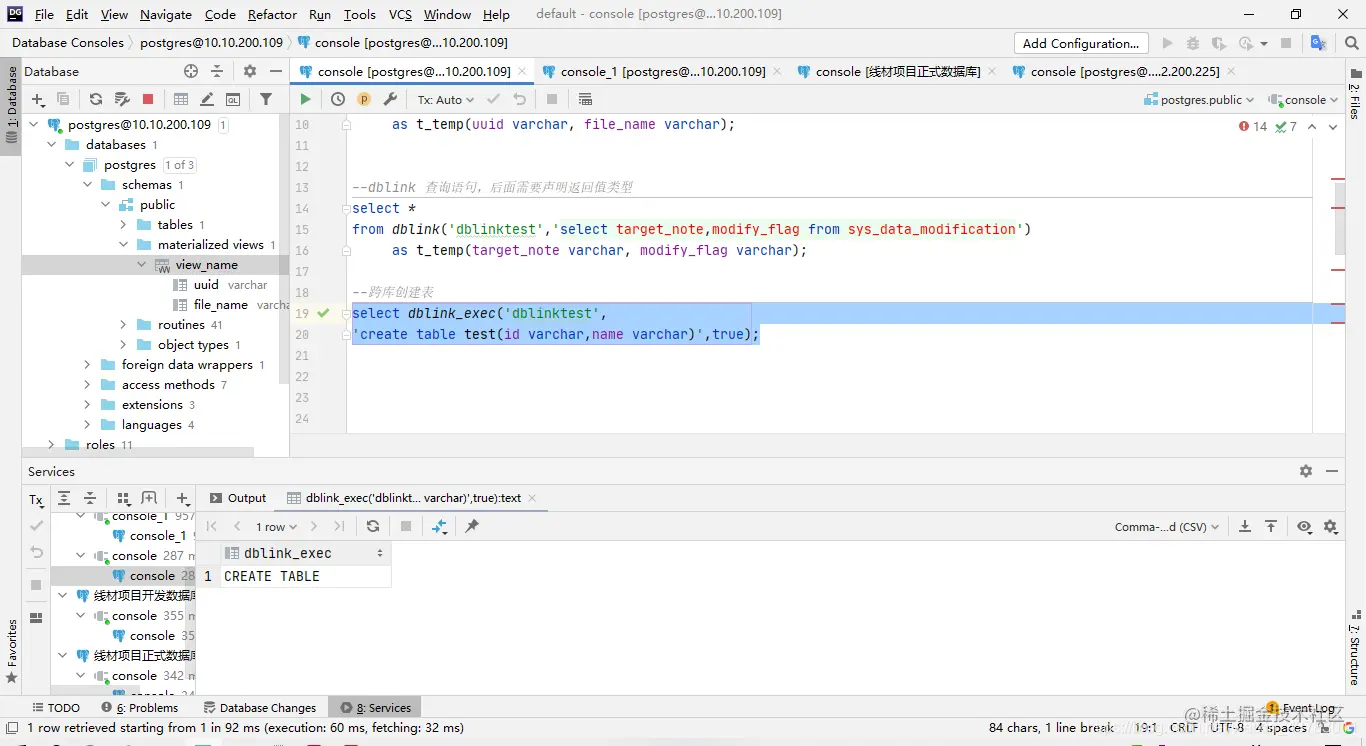
Task: Click the CREATE TABLE result cell
Action: pos(305,576)
